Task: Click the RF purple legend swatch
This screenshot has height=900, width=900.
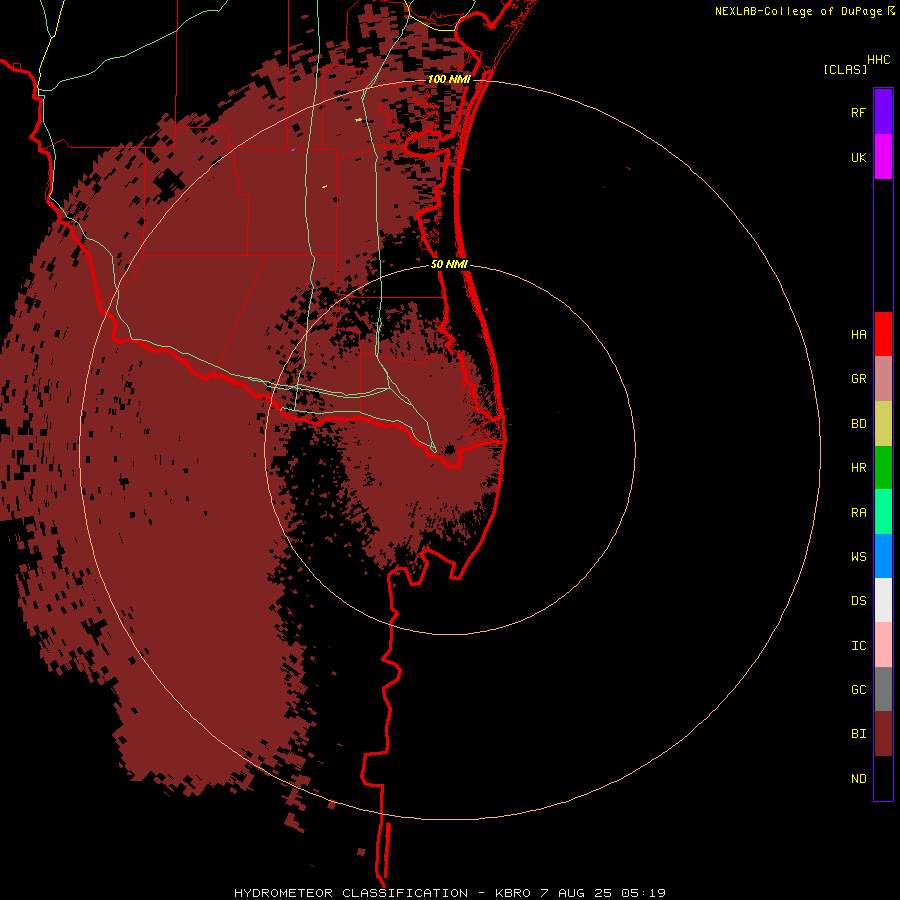Action: point(883,112)
